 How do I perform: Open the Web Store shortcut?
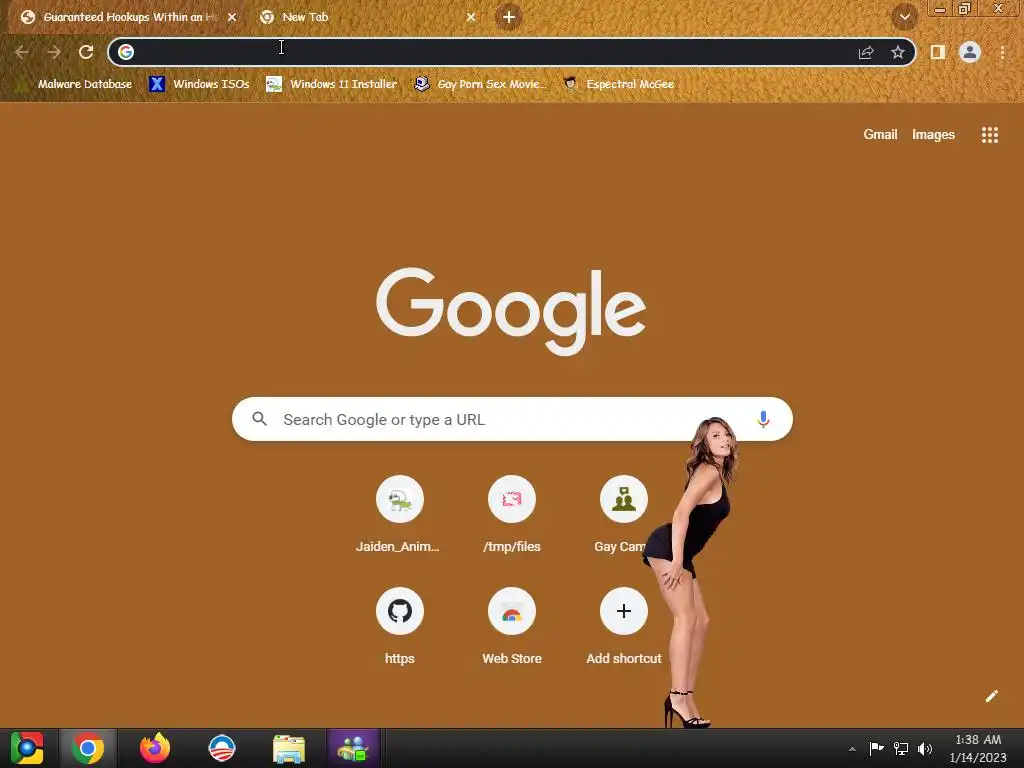512,626
